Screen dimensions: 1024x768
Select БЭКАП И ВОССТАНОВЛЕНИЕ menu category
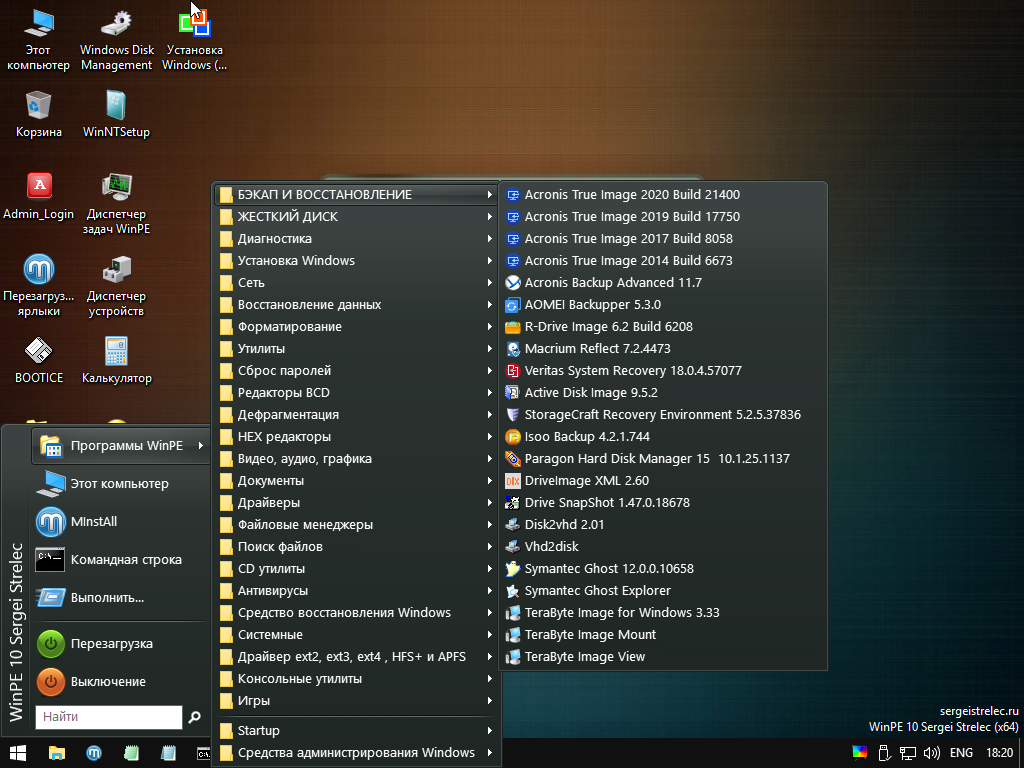coord(356,195)
